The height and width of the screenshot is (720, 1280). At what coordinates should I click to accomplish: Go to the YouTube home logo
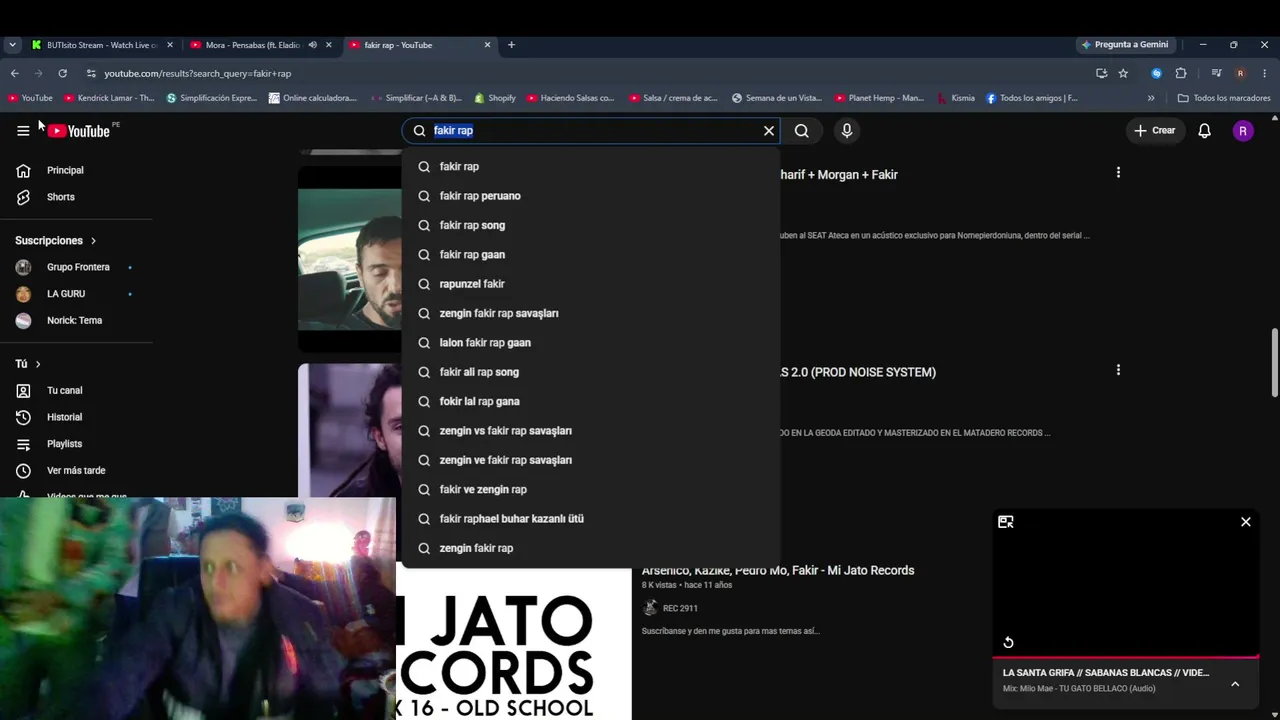tap(79, 131)
